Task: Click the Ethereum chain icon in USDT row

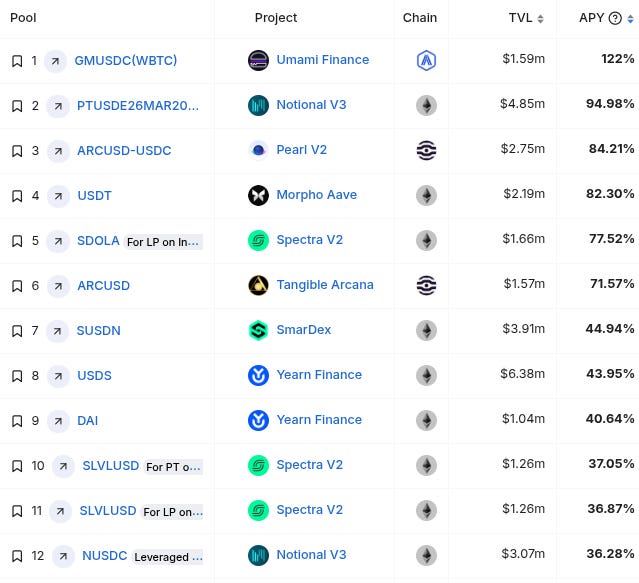Action: pos(426,196)
